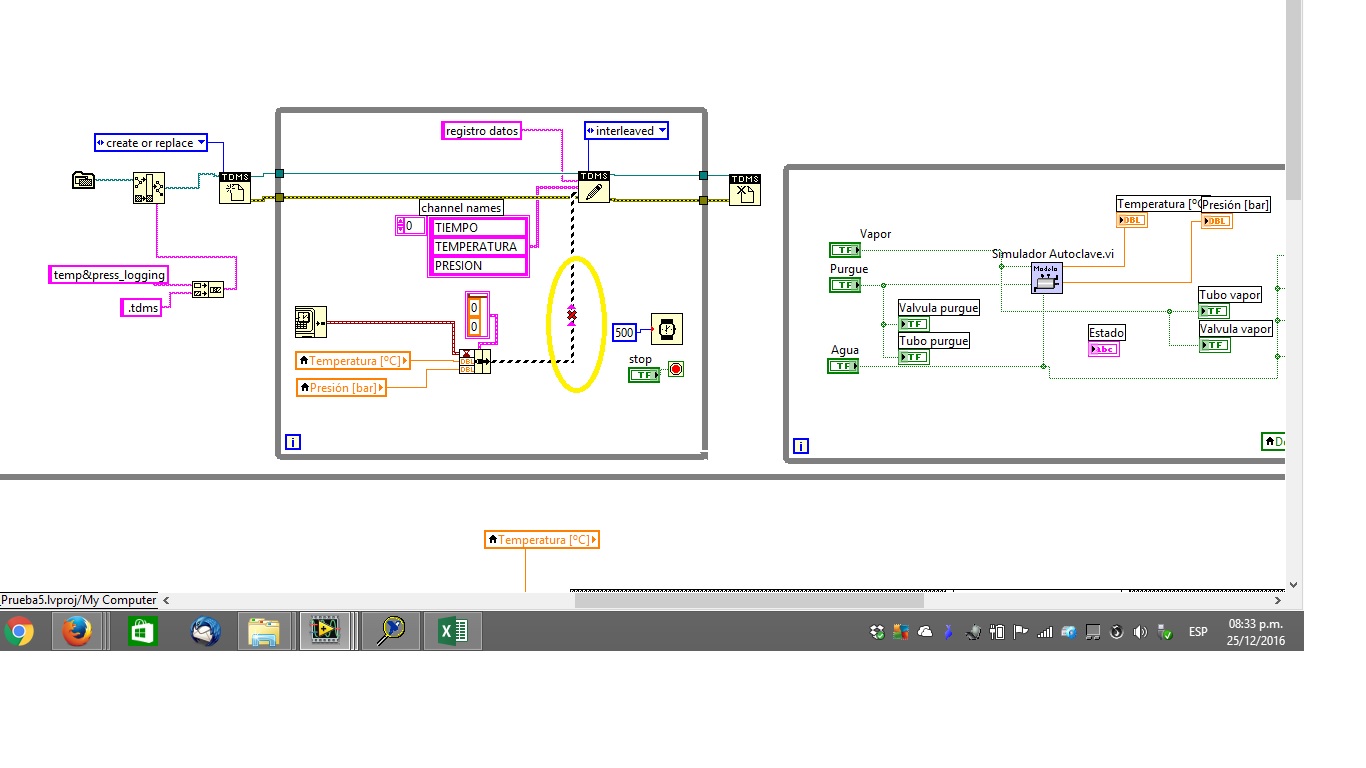Select the TEMPERATURA channel name element
1366x768 pixels.
[479, 247]
